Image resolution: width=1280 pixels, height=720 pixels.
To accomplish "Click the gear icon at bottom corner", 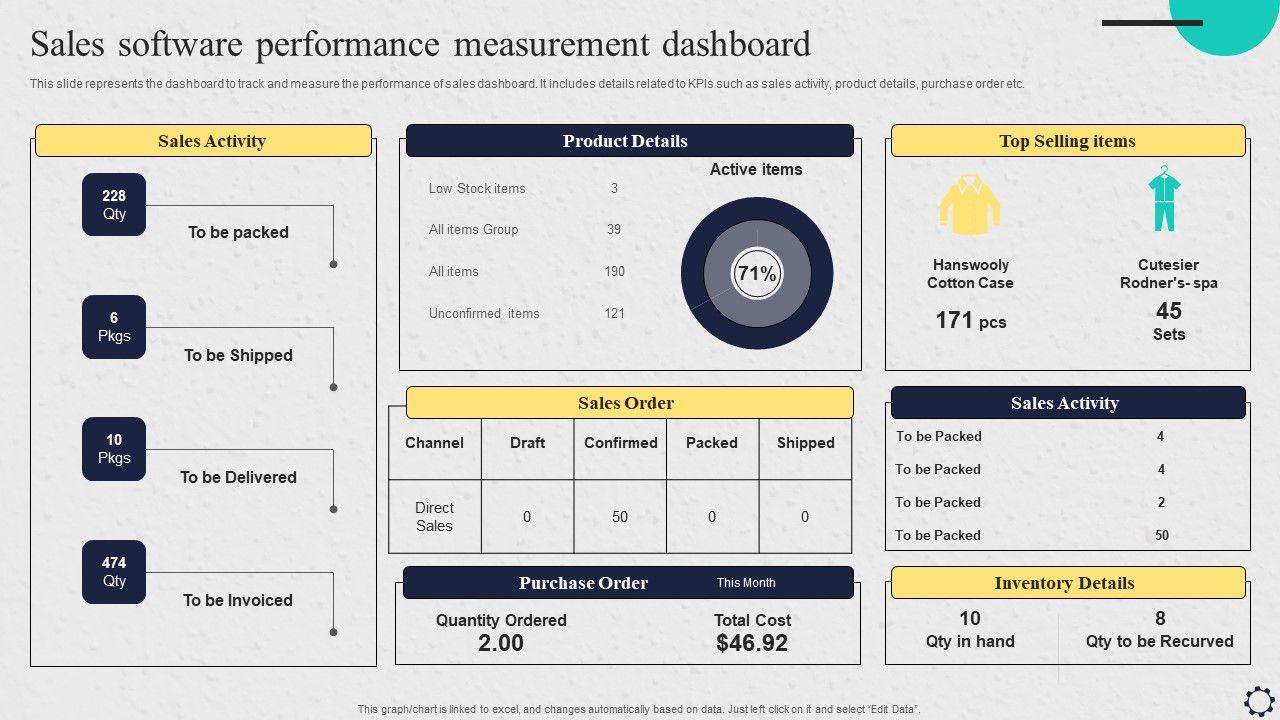I will coord(1259,700).
